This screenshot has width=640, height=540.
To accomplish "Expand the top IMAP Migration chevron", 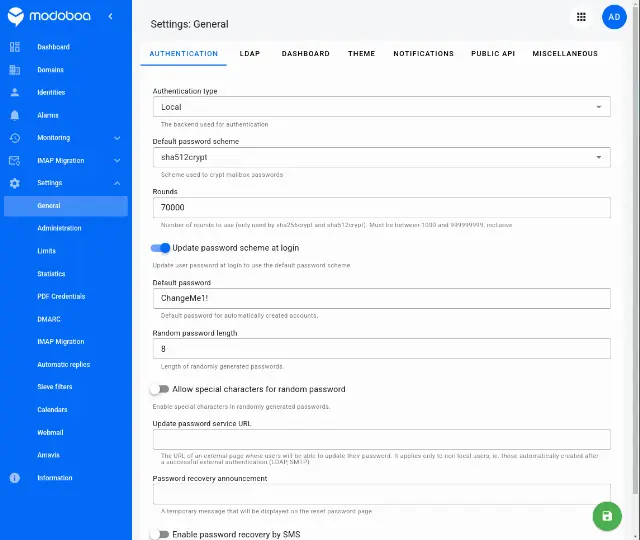I will point(117,160).
